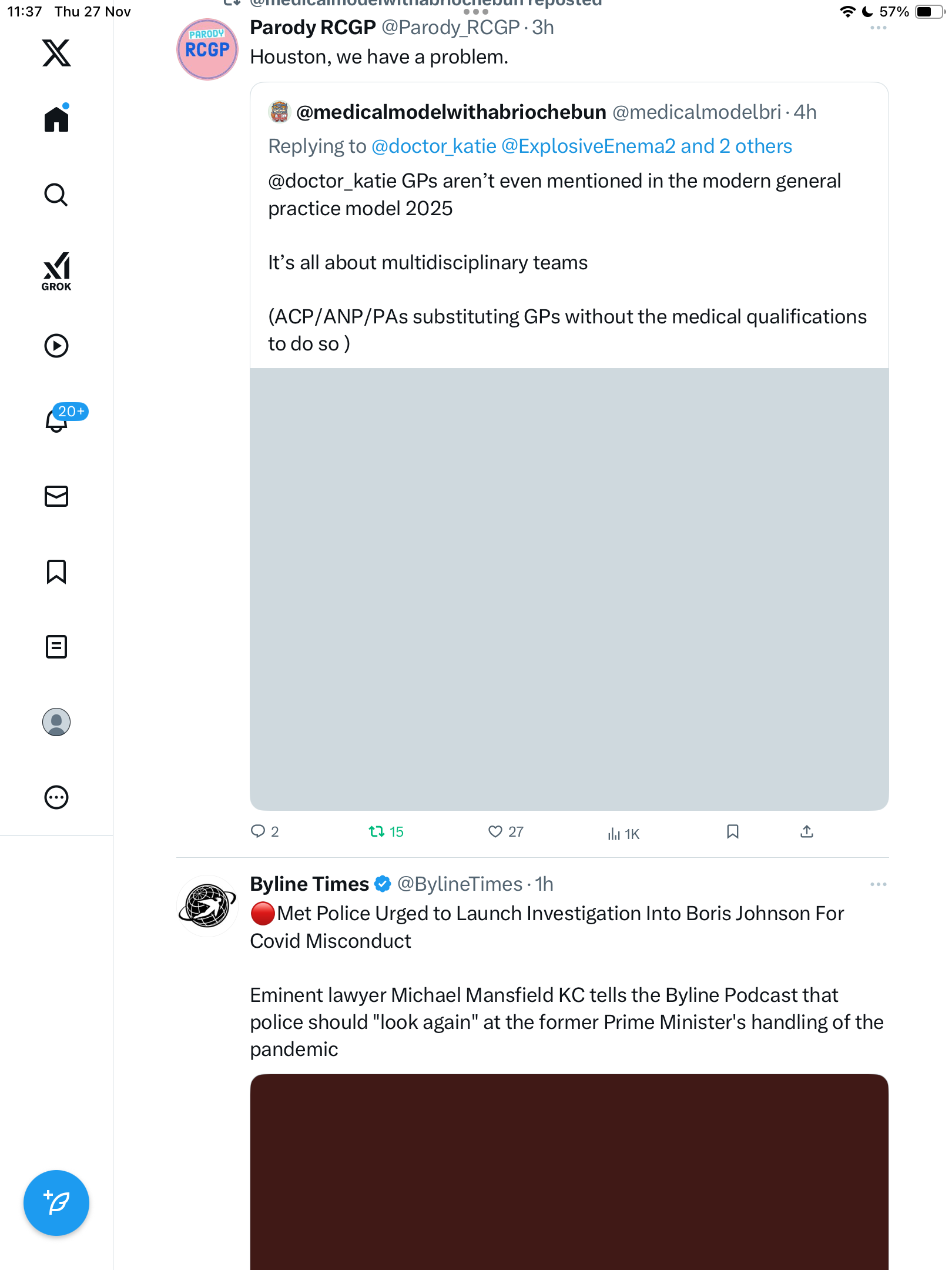The width and height of the screenshot is (952, 1270).
Task: Bookmark the Parody RCGP post
Action: 732,831
